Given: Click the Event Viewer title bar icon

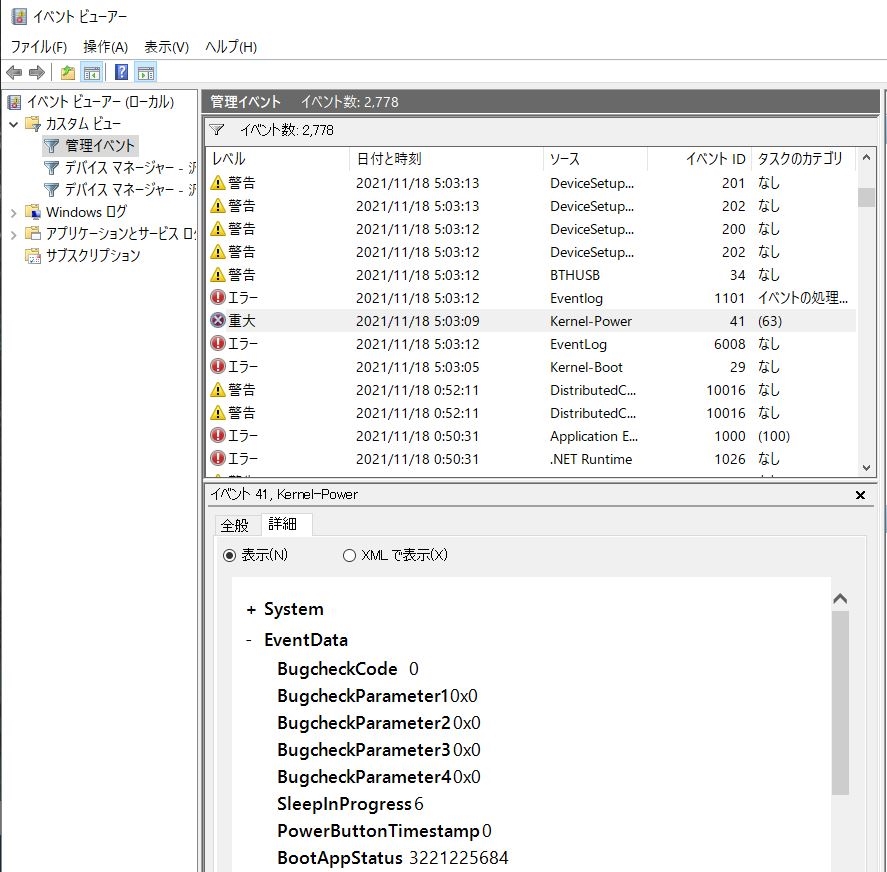Looking at the screenshot, I should click(19, 16).
